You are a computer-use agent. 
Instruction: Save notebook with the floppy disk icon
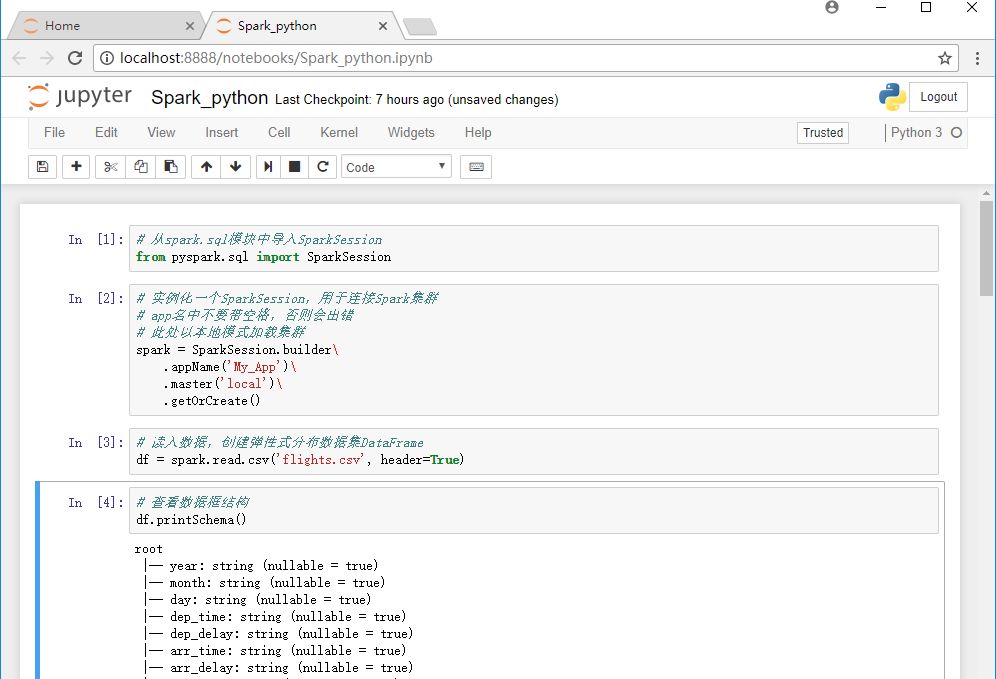click(x=43, y=167)
